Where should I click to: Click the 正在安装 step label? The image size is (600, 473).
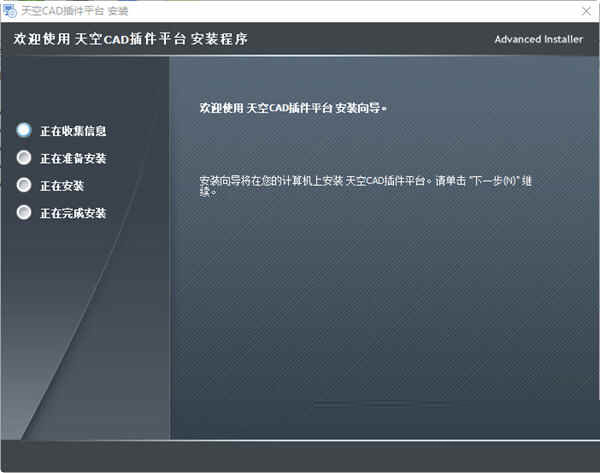[62, 186]
